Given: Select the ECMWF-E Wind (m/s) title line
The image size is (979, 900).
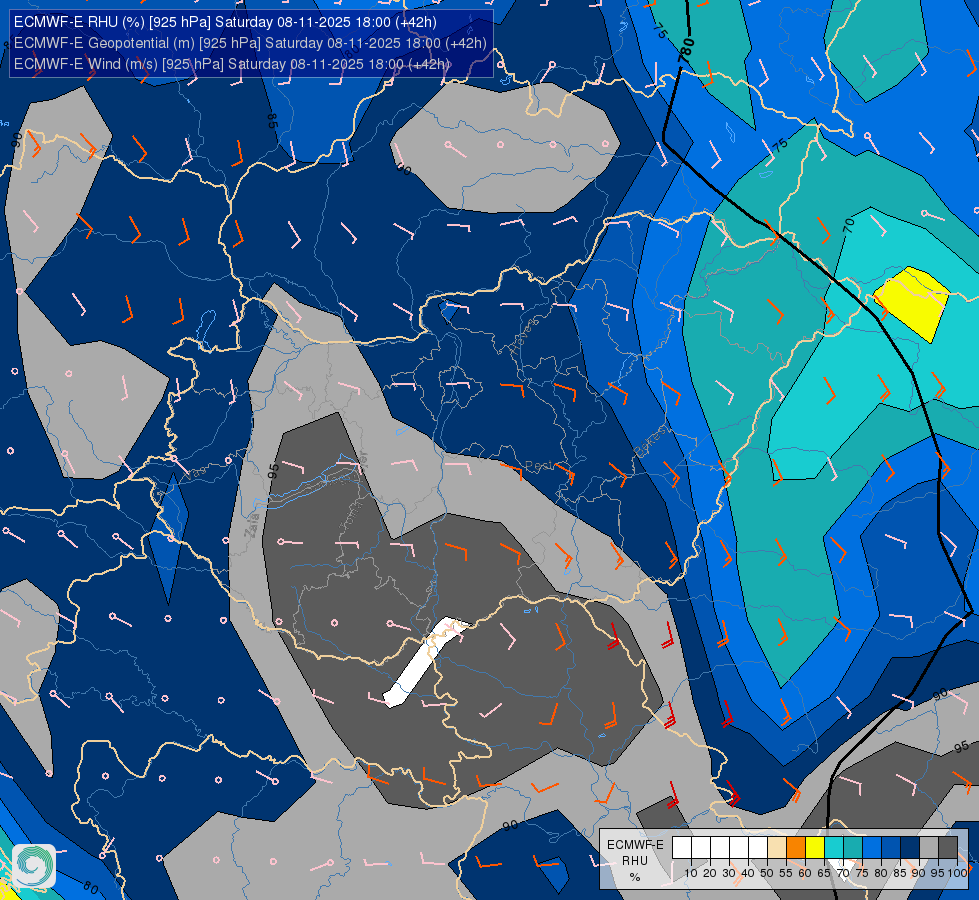Looking at the screenshot, I should click(232, 64).
